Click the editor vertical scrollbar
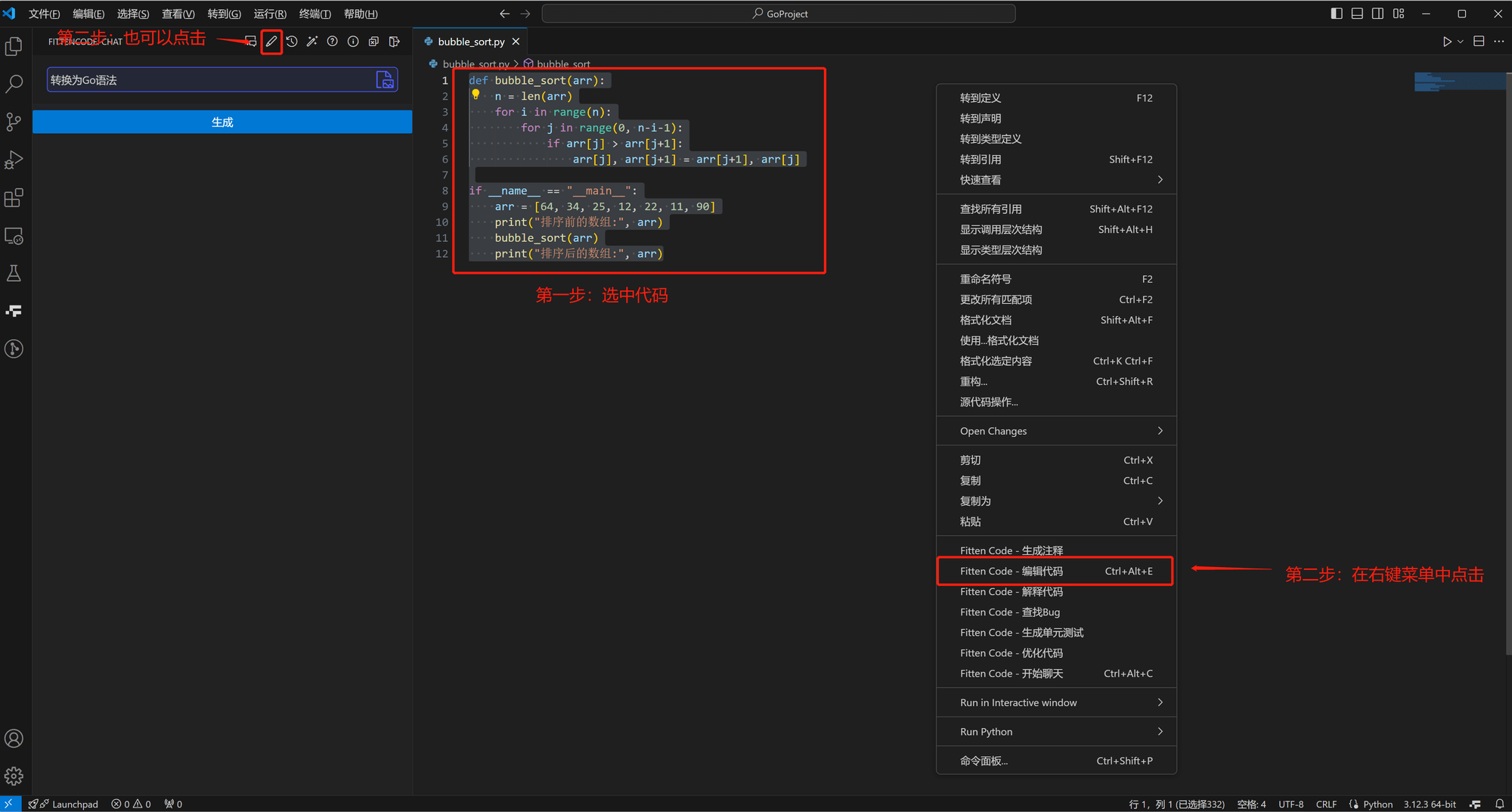Screen dimensions: 1512x812 [x=1507, y=363]
